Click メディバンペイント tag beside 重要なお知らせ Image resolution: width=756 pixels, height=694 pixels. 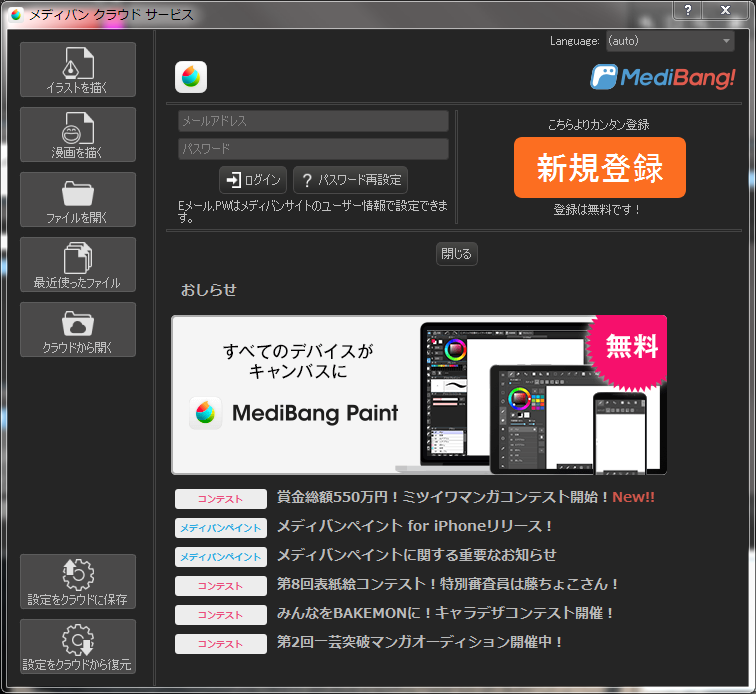221,557
